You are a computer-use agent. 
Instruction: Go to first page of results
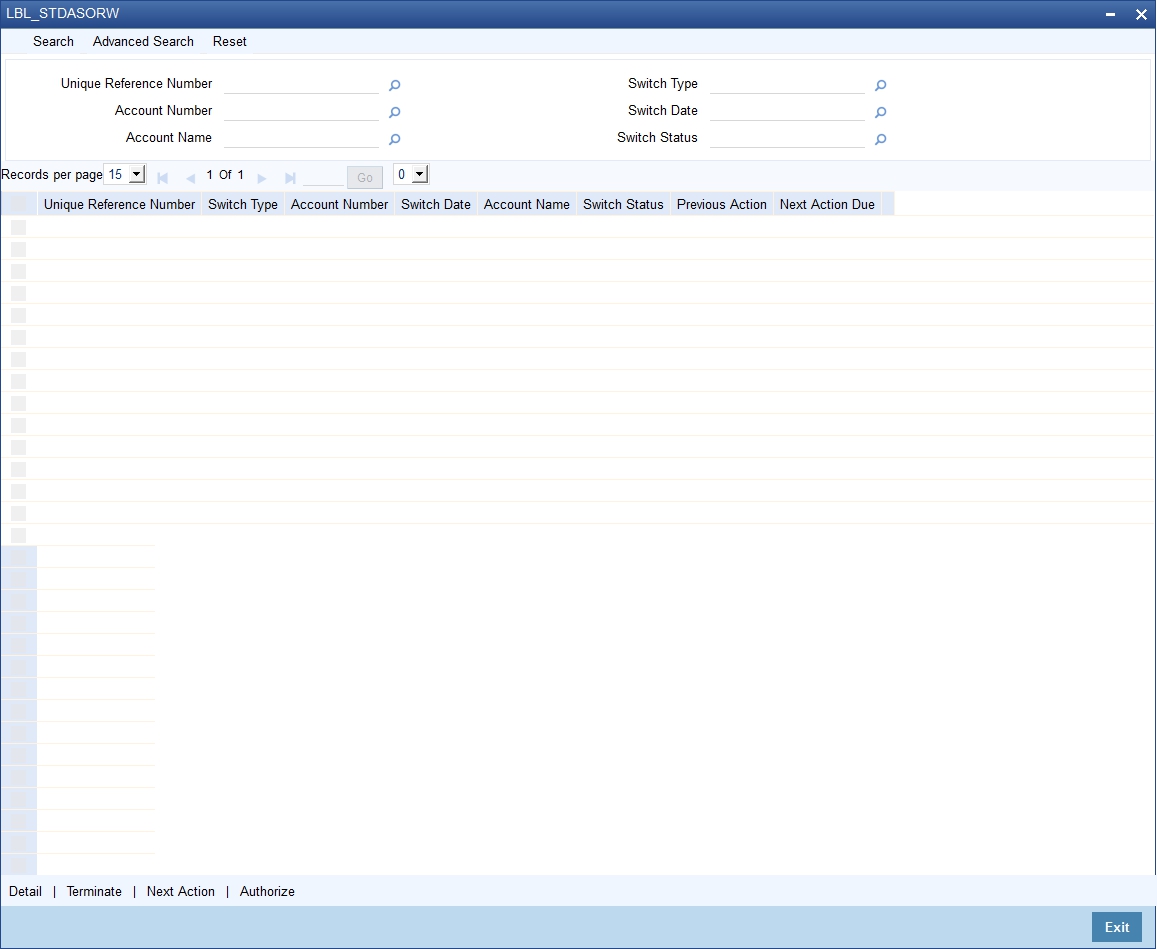click(x=163, y=178)
